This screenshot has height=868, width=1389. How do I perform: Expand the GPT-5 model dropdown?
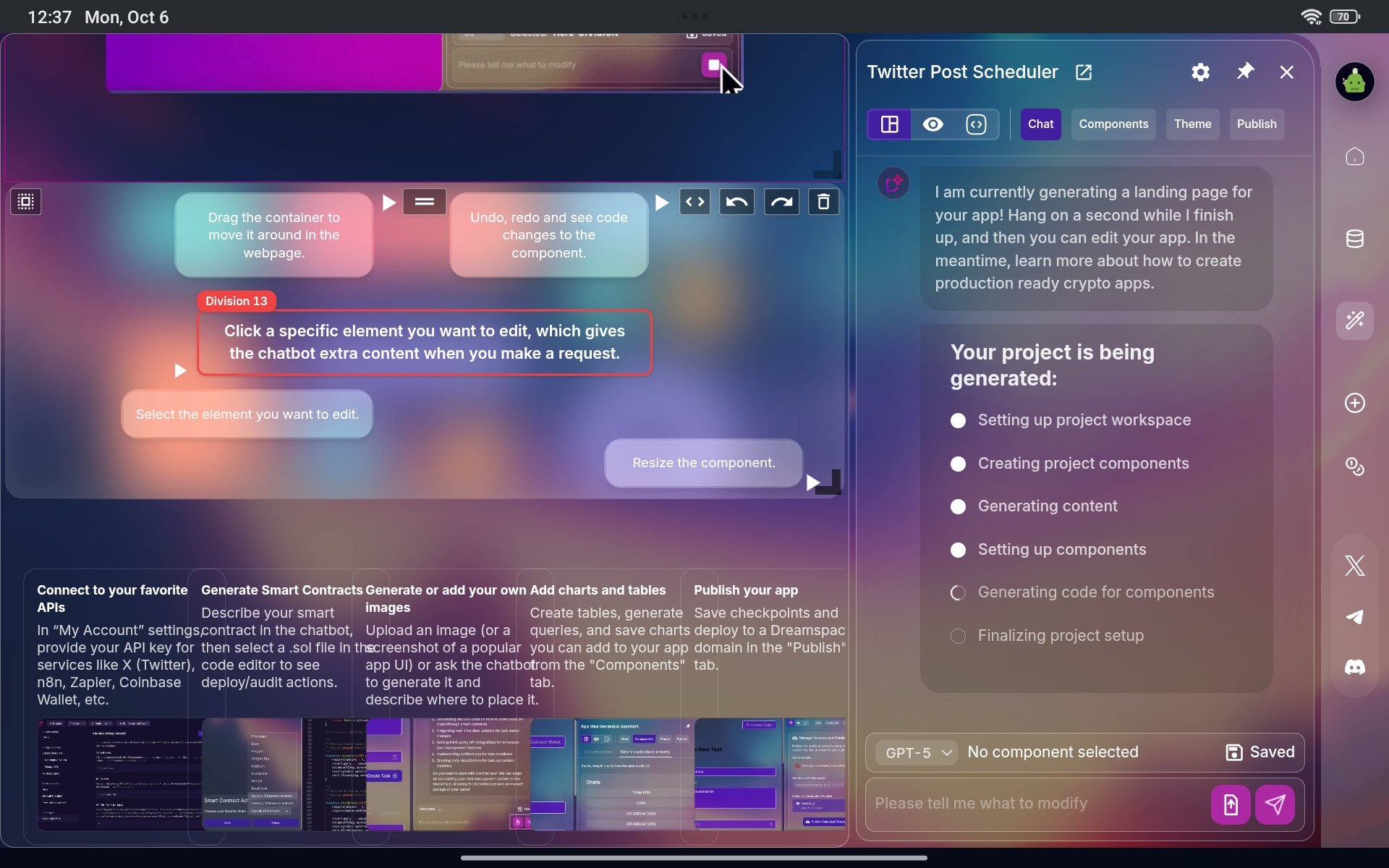[x=916, y=753]
